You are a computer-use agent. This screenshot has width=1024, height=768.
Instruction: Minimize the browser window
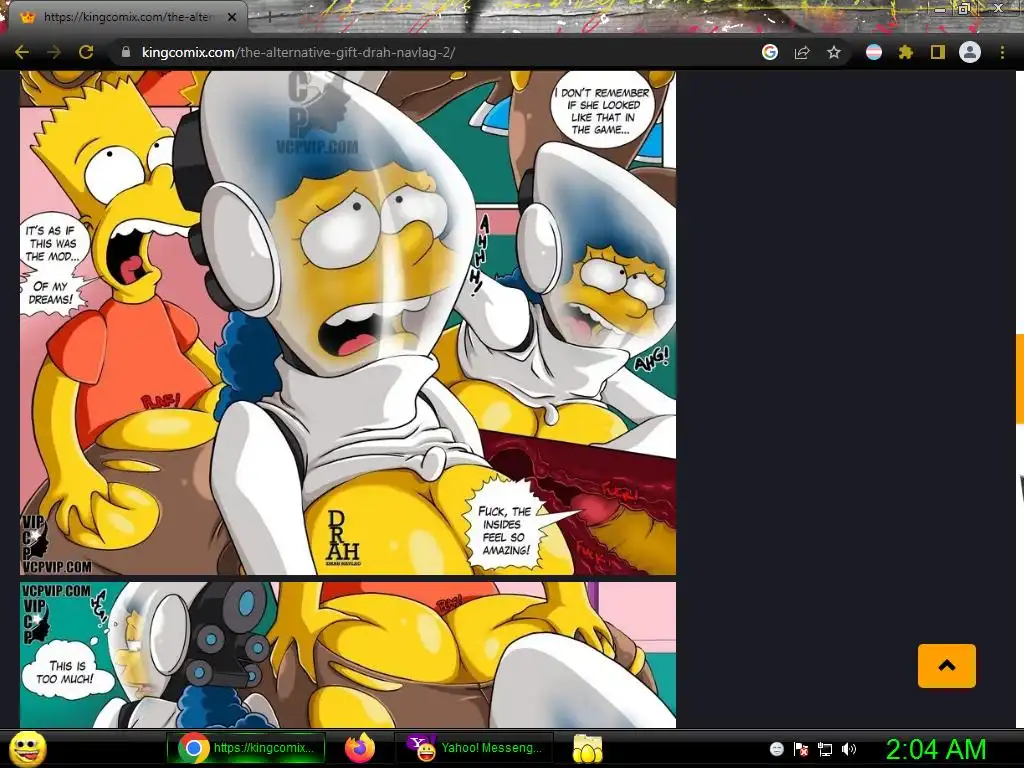tap(940, 8)
